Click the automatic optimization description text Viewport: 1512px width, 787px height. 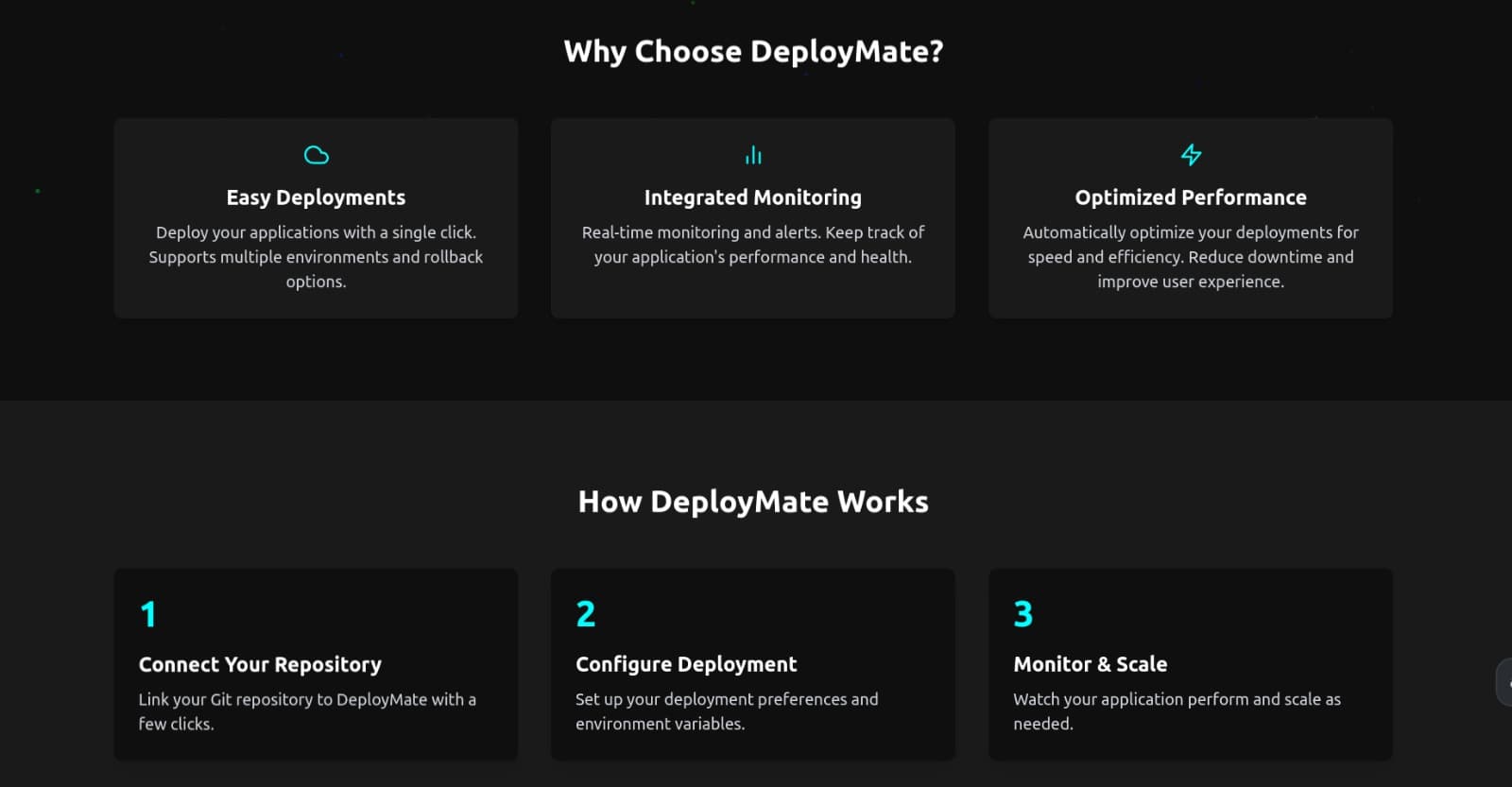point(1191,256)
